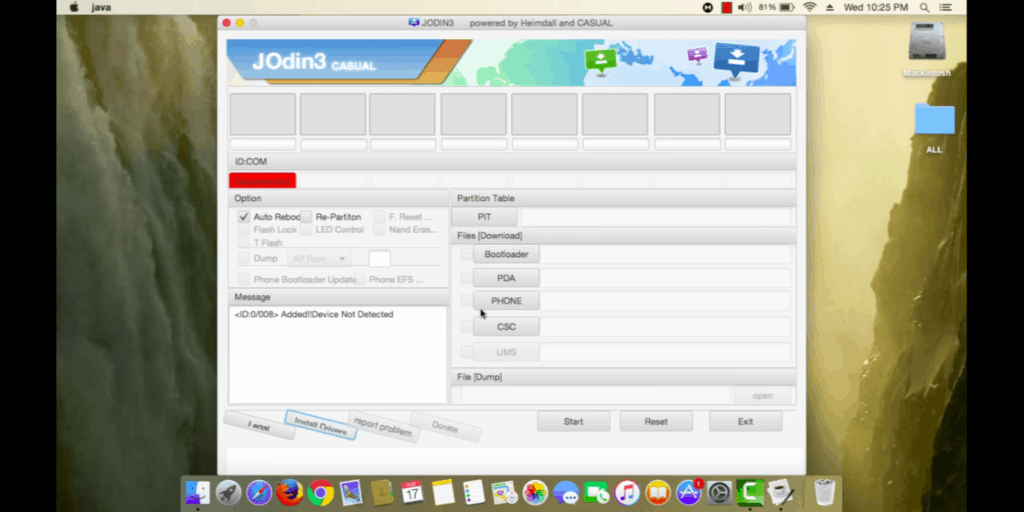The image size is (1024, 512).
Task: Open iBooks icon in the dock
Action: tap(658, 492)
